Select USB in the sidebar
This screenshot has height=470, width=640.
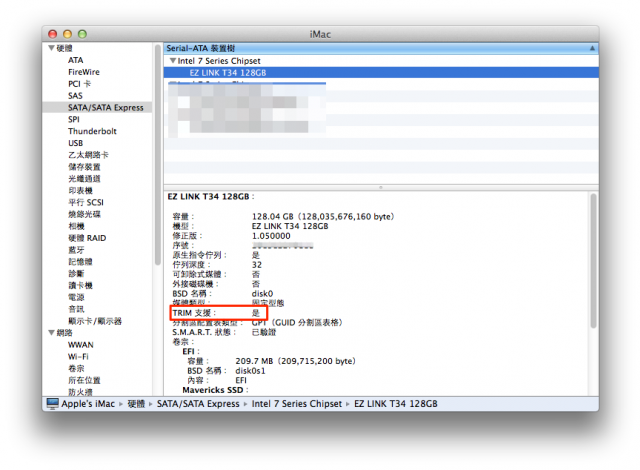point(76,143)
